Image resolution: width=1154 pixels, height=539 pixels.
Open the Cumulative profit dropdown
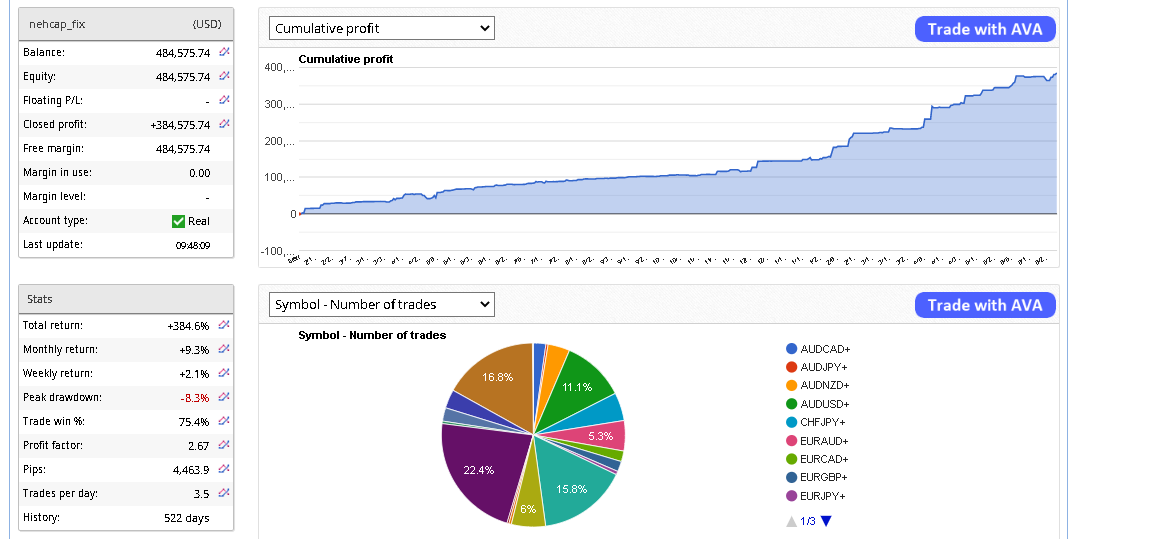(x=382, y=28)
